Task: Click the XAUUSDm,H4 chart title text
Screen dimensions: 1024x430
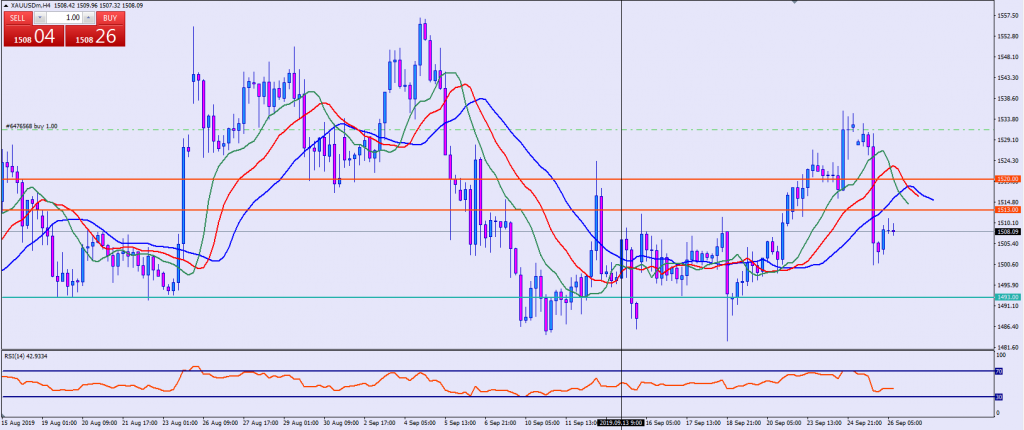Action: tap(30, 5)
